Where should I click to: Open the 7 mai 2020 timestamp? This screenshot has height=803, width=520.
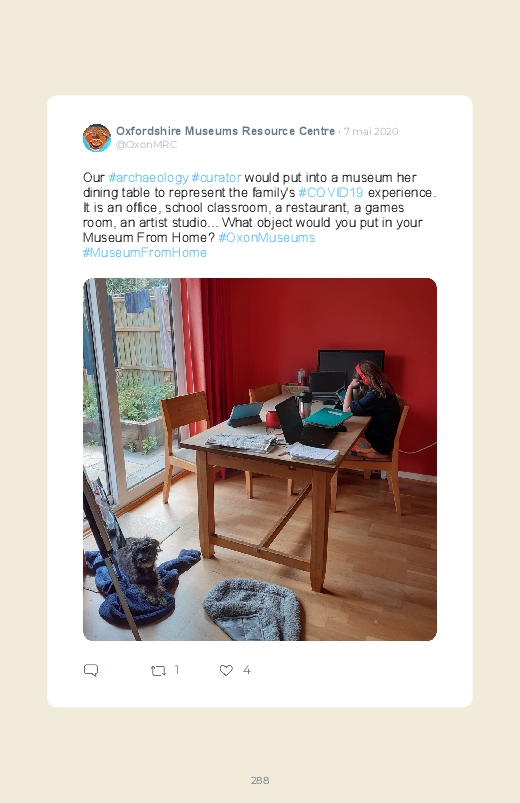(371, 132)
